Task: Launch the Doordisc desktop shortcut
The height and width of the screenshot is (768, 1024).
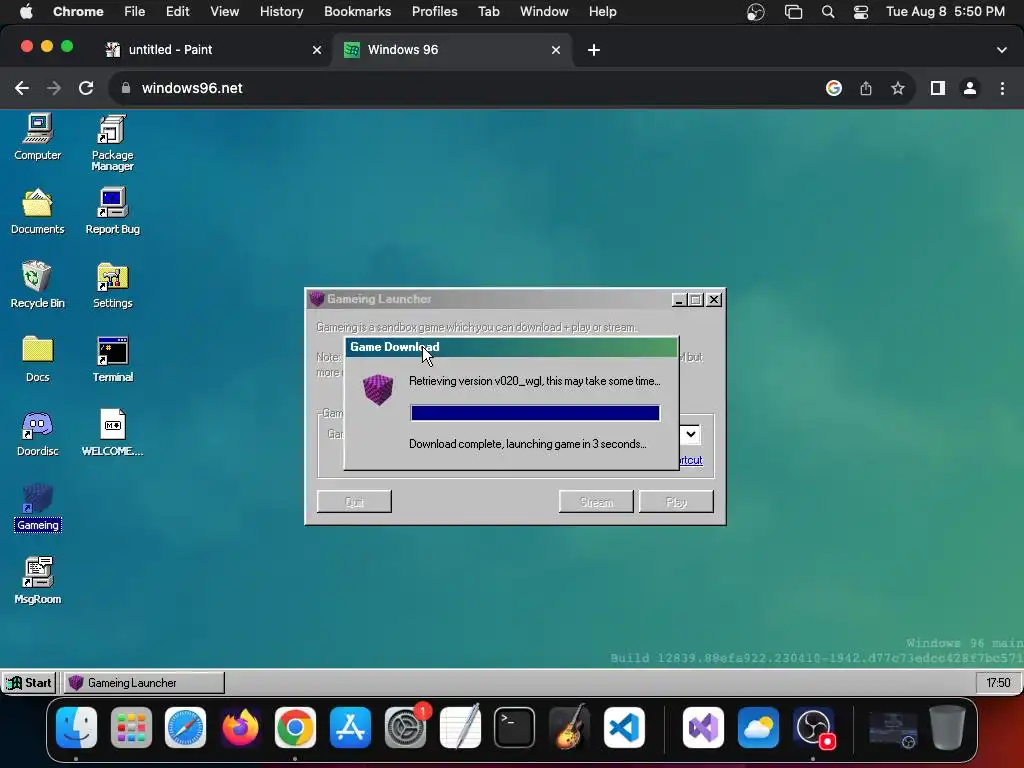Action: [x=37, y=434]
